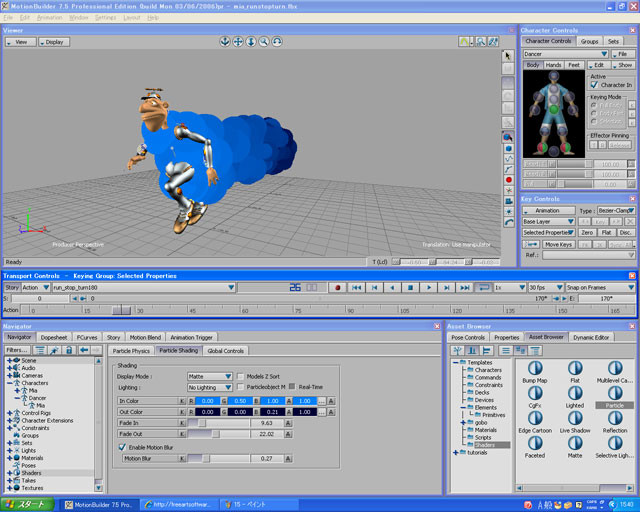Viewport: 640px width, 512px height.
Task: Collapse the Templates folder in Asset Browser
Action: (456, 363)
